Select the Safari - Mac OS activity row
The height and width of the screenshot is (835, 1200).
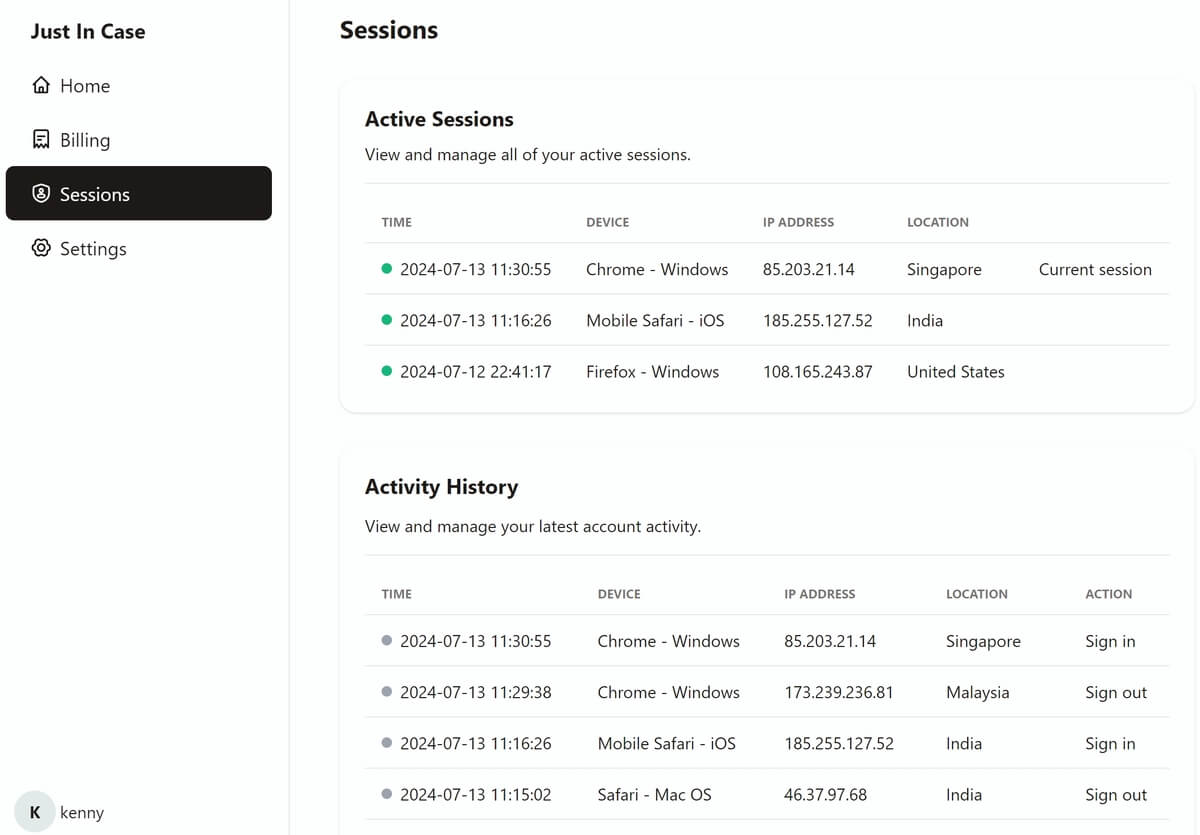click(767, 794)
